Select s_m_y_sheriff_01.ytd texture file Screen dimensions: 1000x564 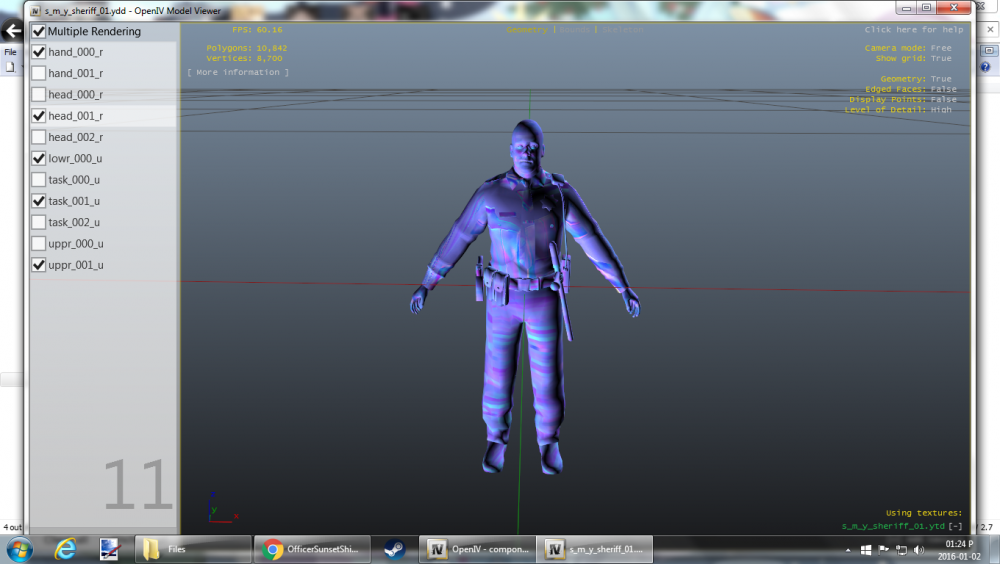(x=893, y=526)
